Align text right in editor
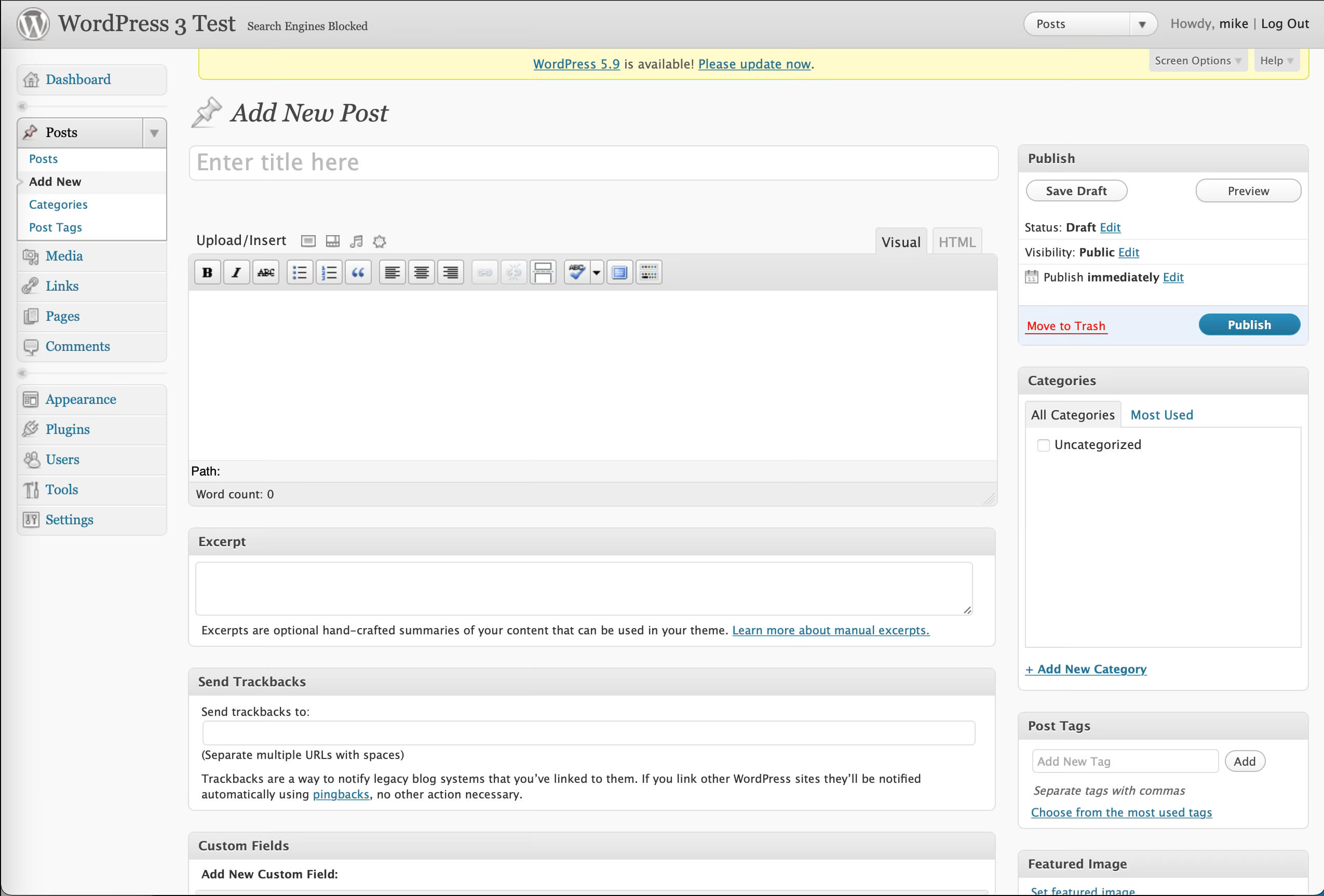The height and width of the screenshot is (896, 1324). (x=450, y=272)
